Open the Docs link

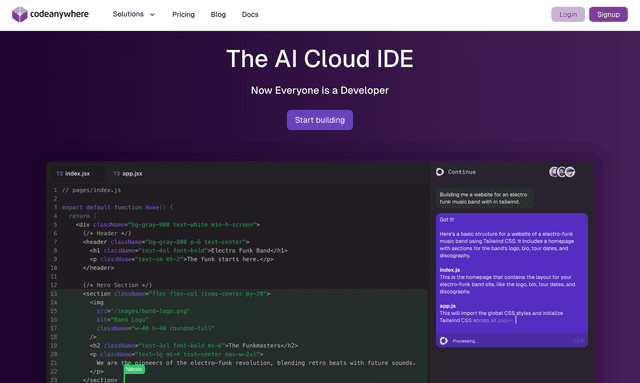[x=250, y=15]
